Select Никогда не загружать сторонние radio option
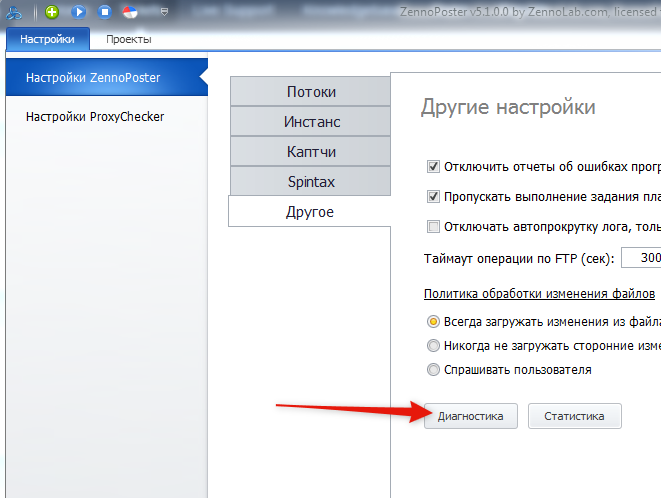 433,346
